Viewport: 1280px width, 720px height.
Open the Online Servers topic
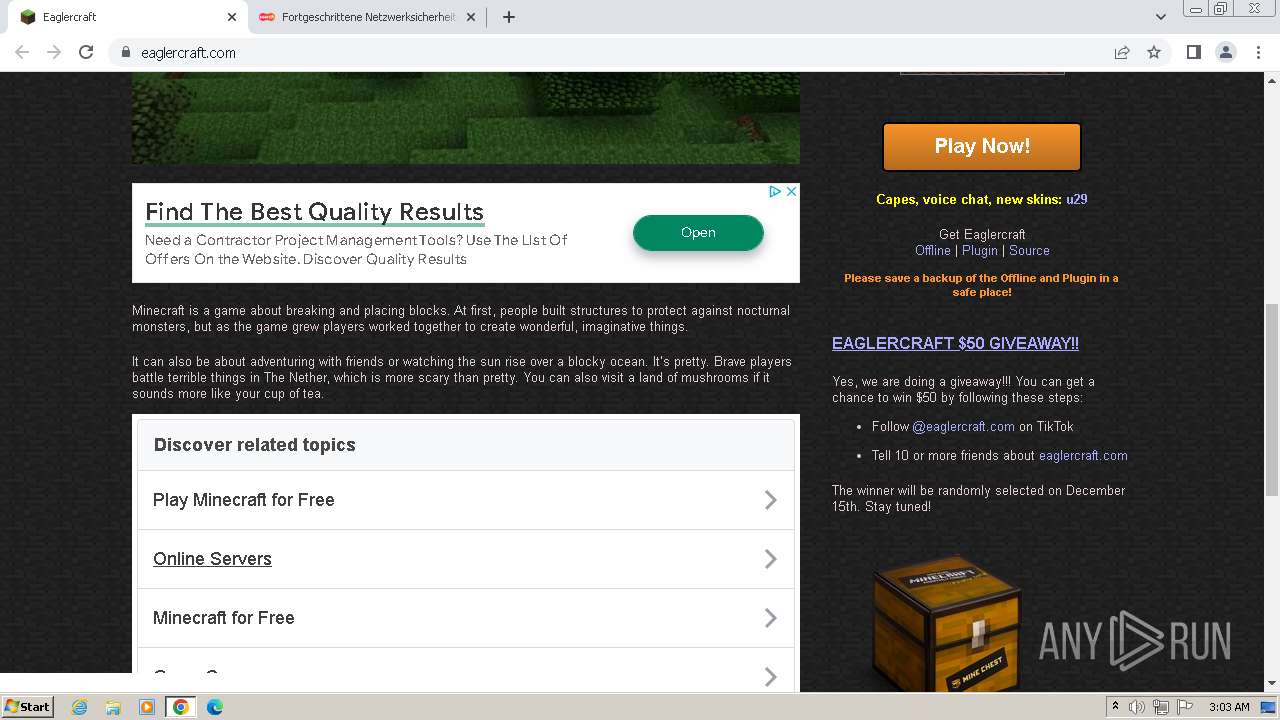(x=212, y=559)
